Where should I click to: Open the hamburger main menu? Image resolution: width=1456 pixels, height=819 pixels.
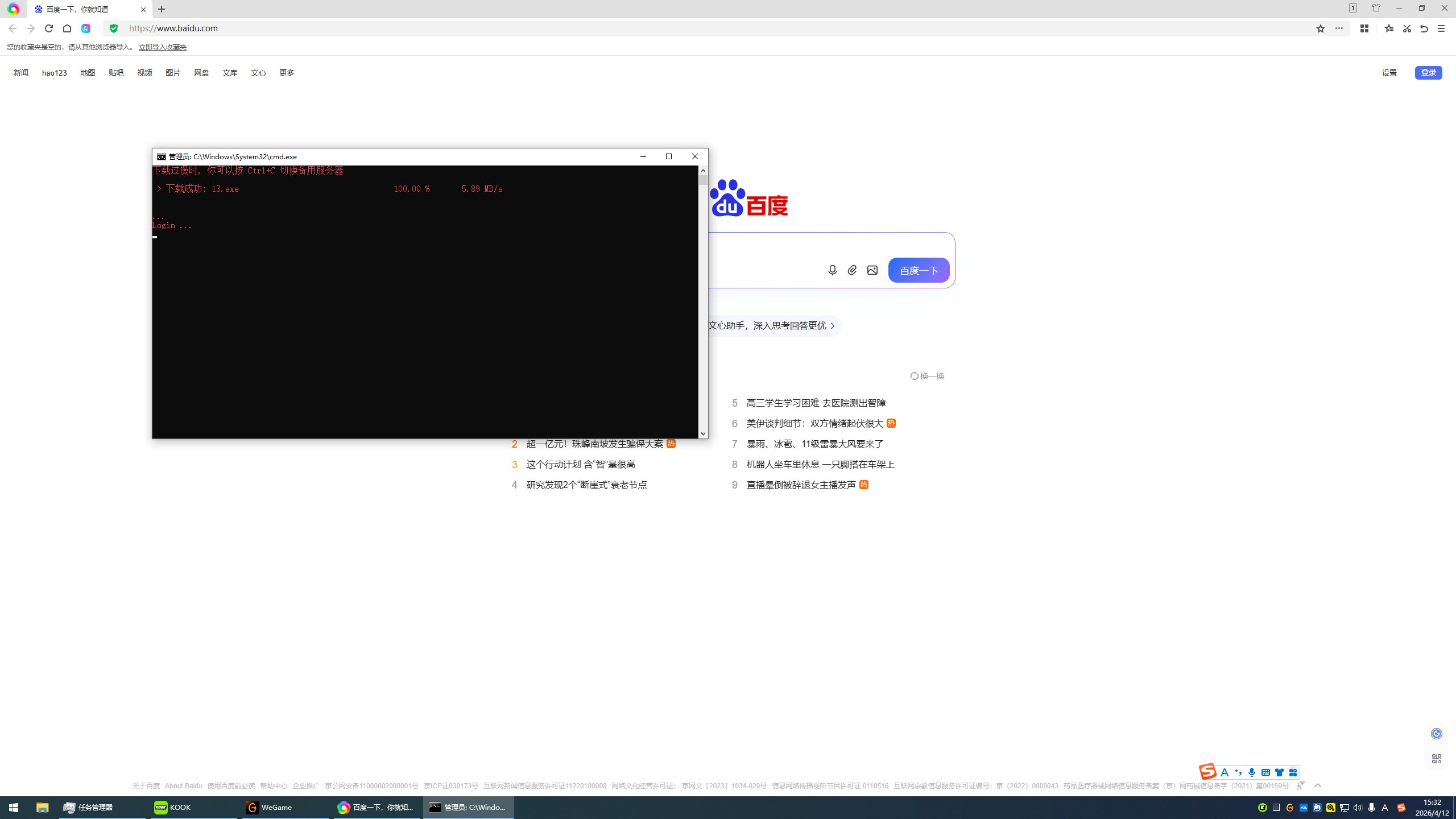(1441, 28)
